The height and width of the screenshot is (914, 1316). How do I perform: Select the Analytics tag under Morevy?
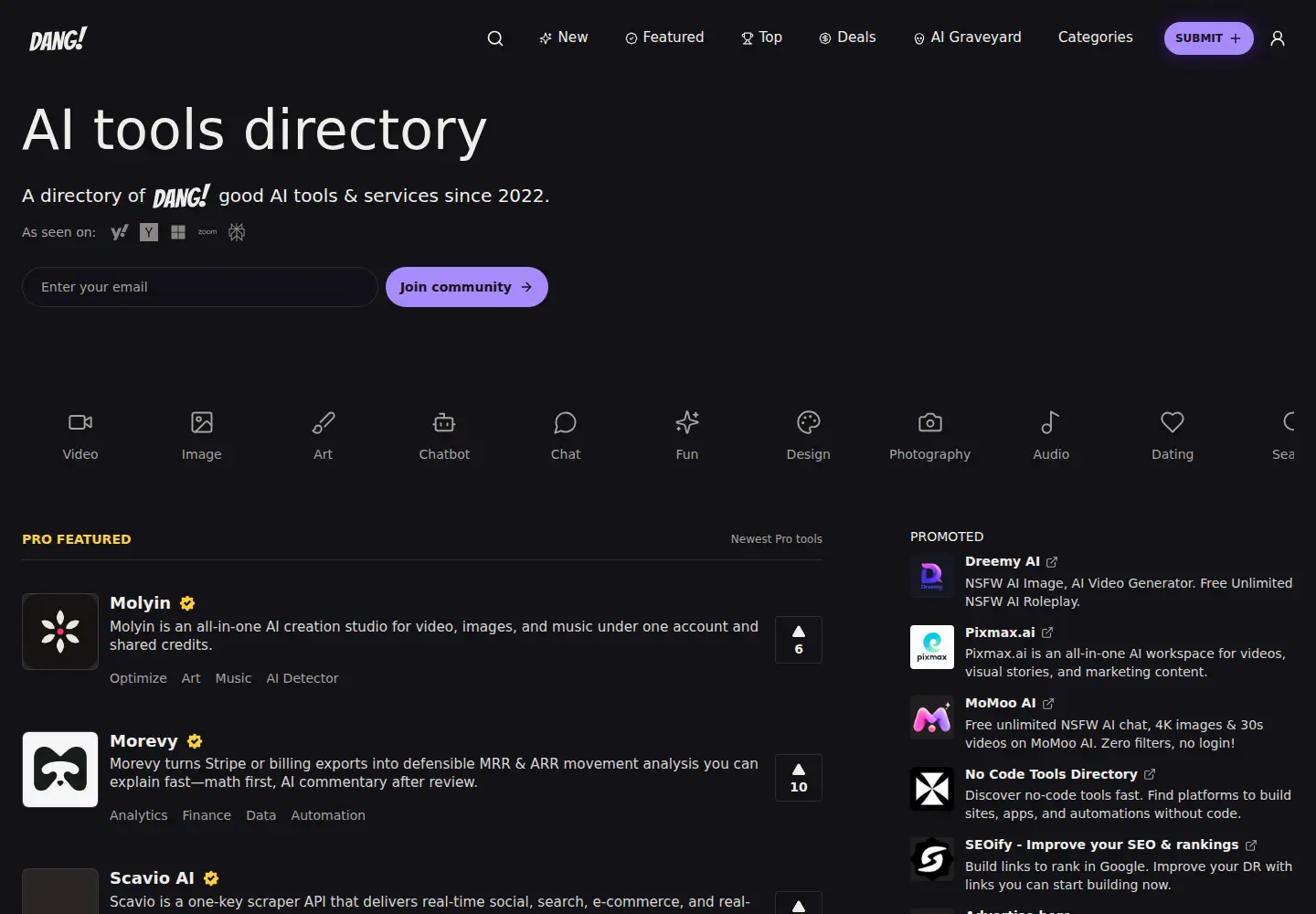tap(139, 815)
